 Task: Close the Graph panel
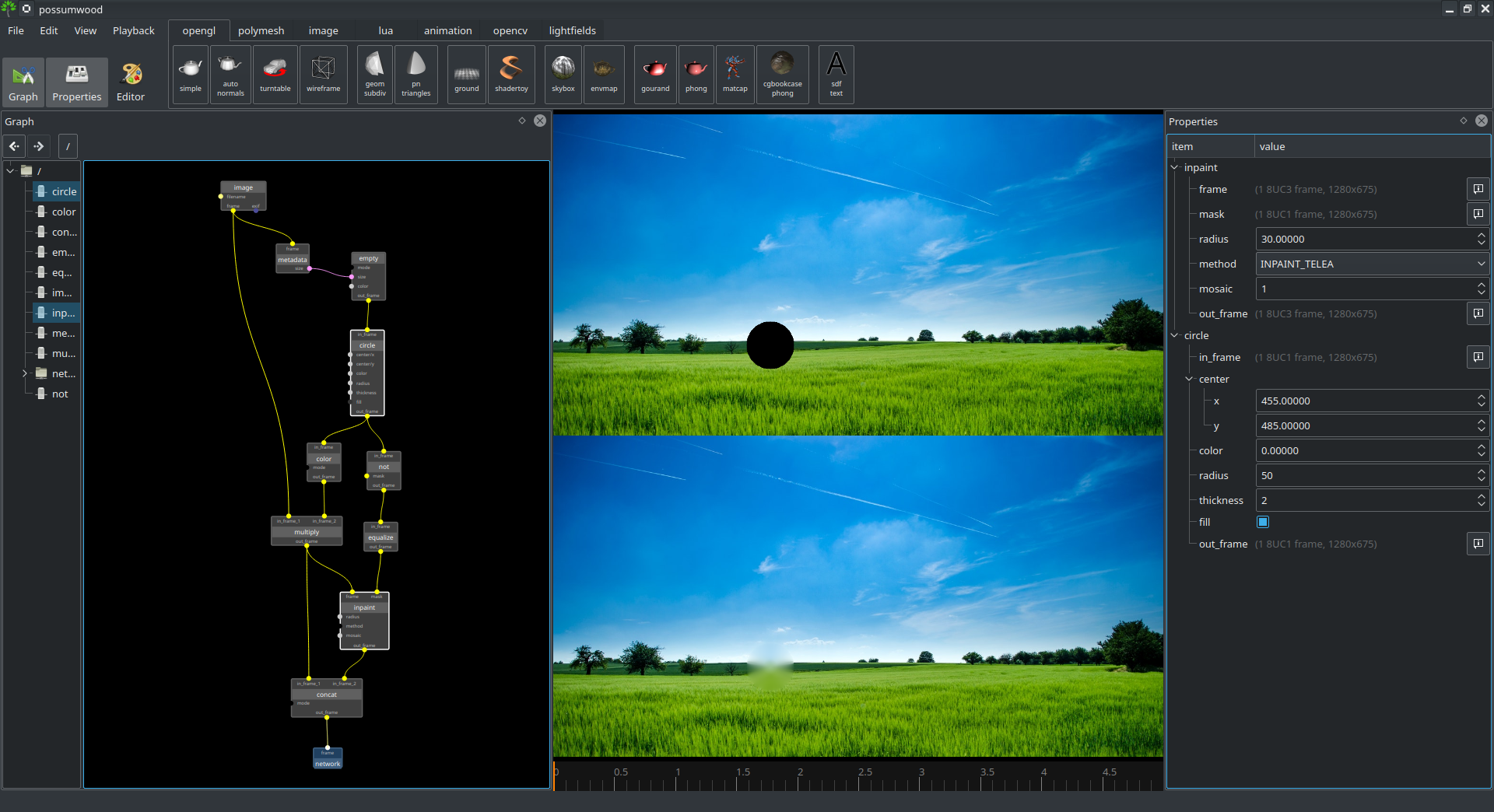540,121
